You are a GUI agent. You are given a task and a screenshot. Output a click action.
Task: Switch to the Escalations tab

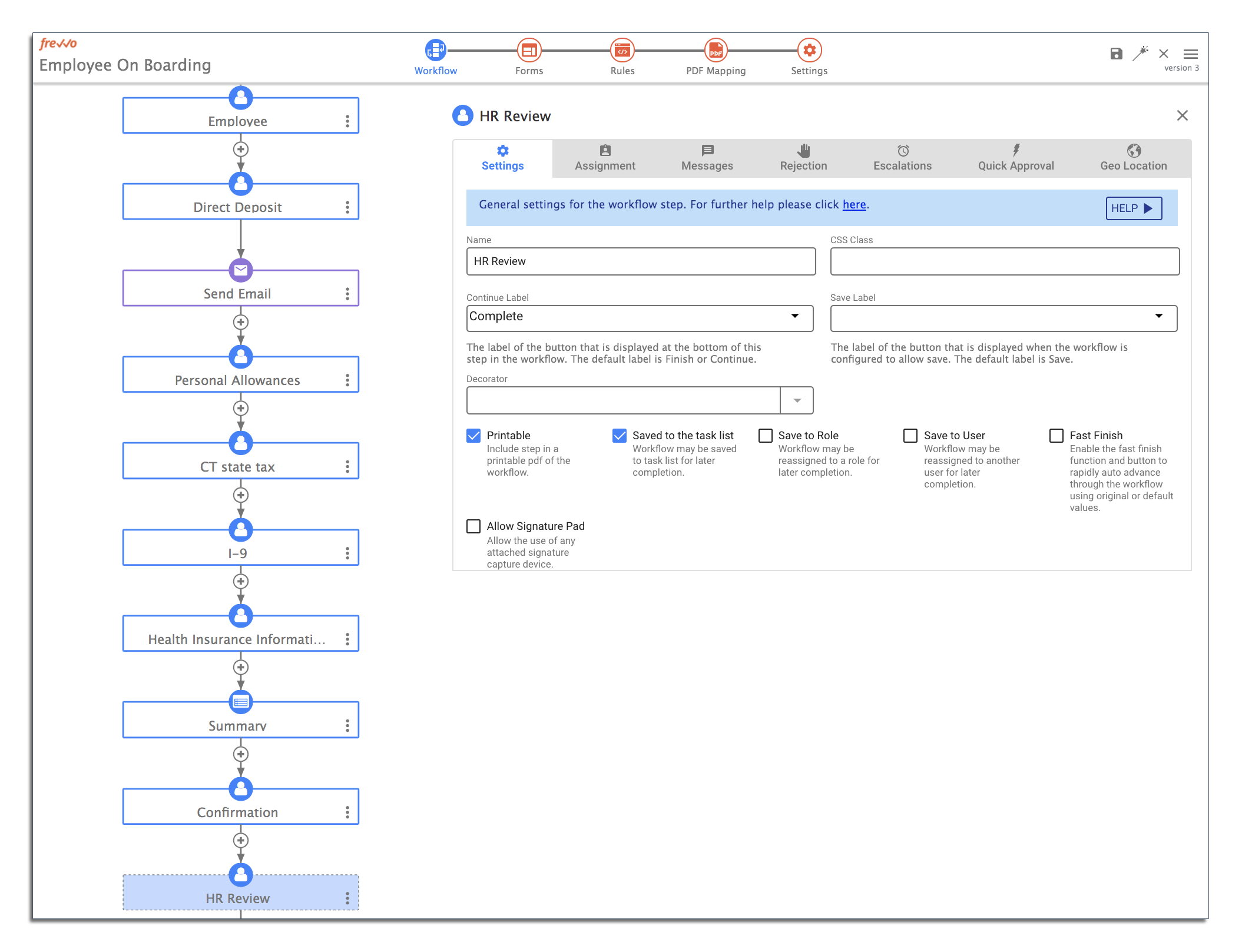tap(902, 158)
